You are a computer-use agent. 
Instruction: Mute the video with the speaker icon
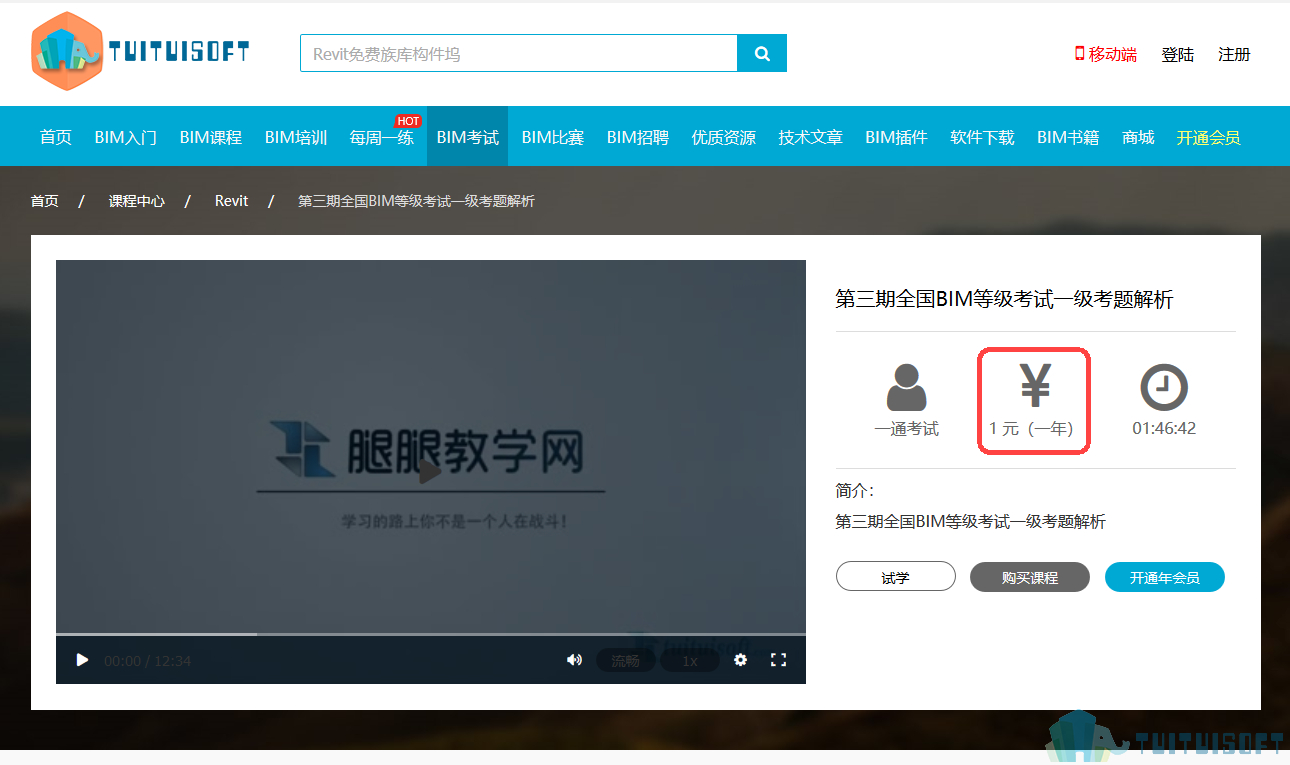[x=574, y=660]
